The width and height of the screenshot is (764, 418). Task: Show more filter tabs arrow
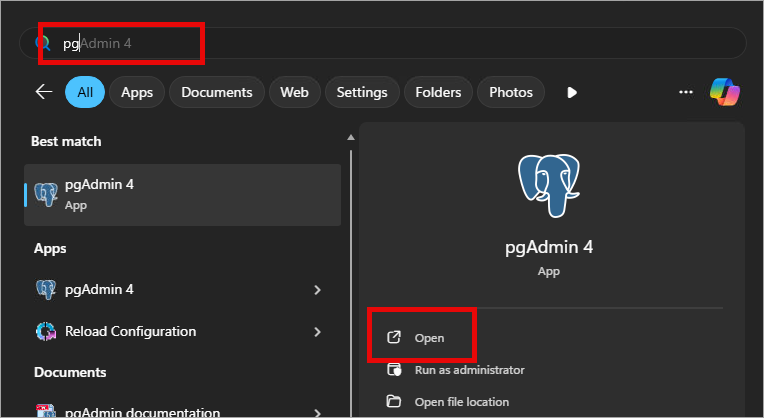tap(572, 92)
